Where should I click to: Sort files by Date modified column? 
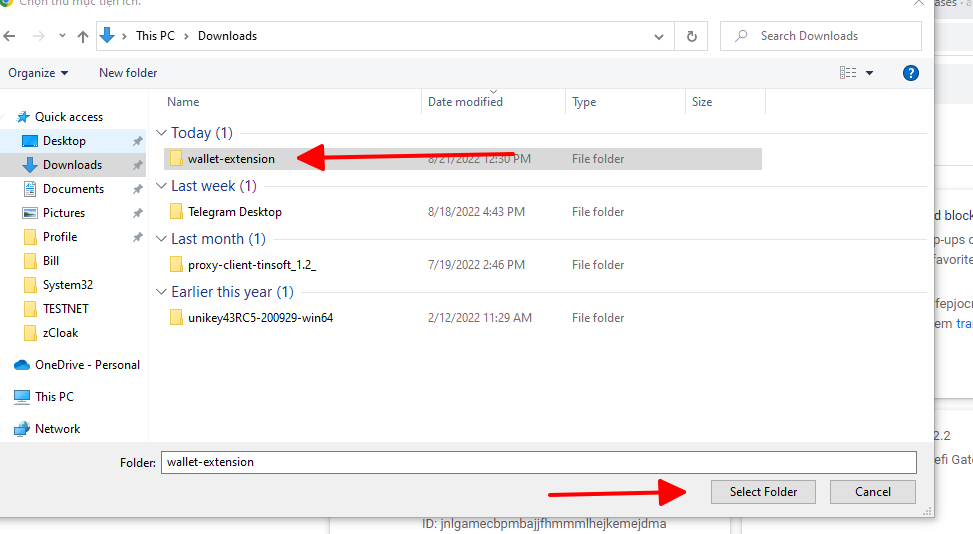(465, 102)
